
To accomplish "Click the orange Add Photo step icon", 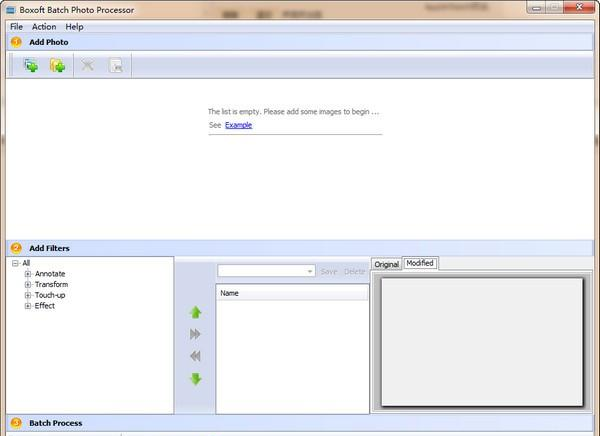I will click(16, 42).
